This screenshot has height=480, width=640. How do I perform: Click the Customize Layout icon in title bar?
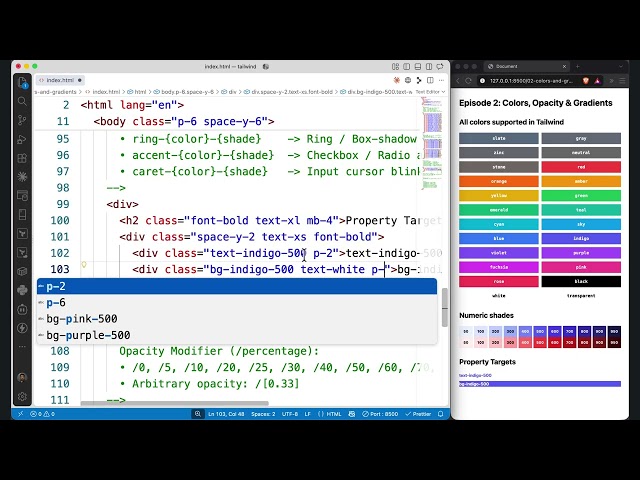(x=395, y=67)
